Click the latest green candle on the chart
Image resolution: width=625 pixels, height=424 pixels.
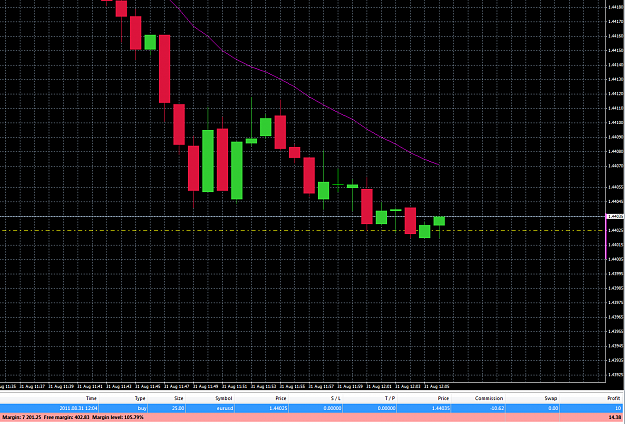(439, 221)
